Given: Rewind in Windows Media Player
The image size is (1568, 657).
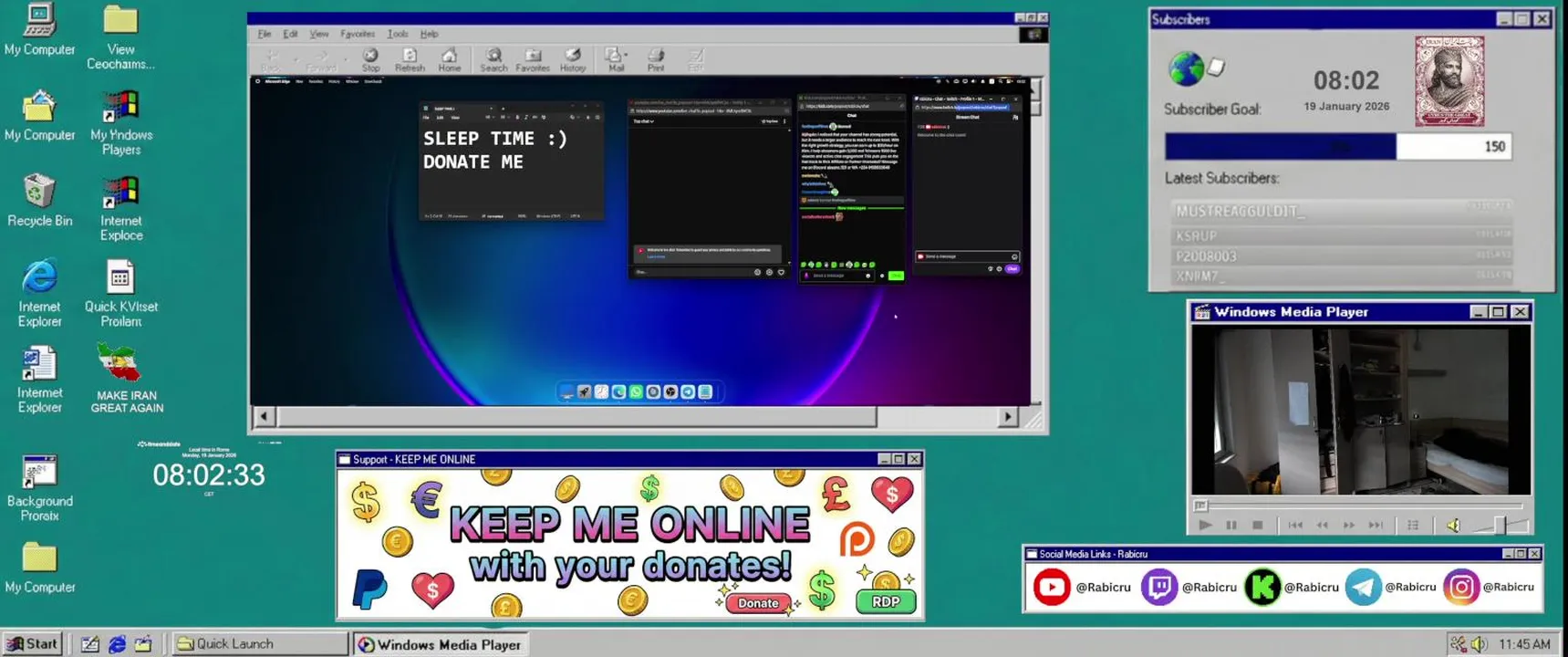Looking at the screenshot, I should (x=1322, y=525).
